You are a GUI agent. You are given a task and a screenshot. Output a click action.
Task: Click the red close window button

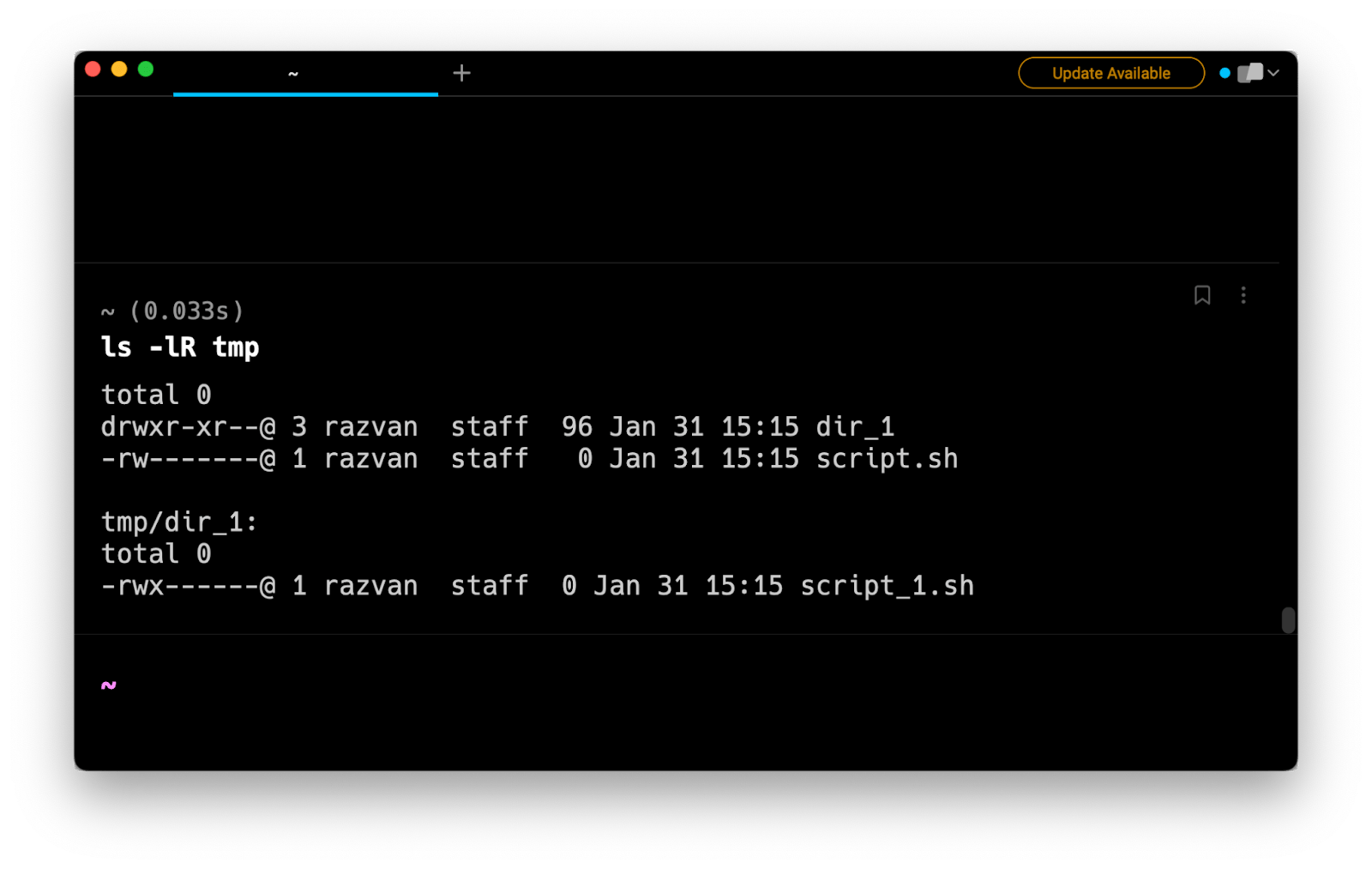coord(93,69)
